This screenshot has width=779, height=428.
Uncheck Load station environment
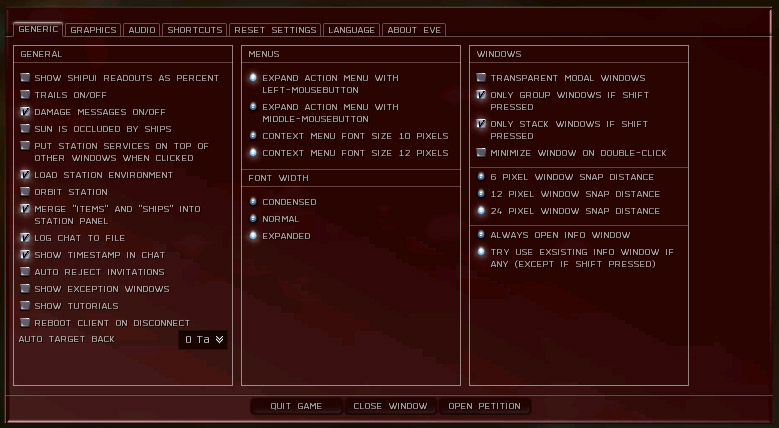[x=25, y=174]
